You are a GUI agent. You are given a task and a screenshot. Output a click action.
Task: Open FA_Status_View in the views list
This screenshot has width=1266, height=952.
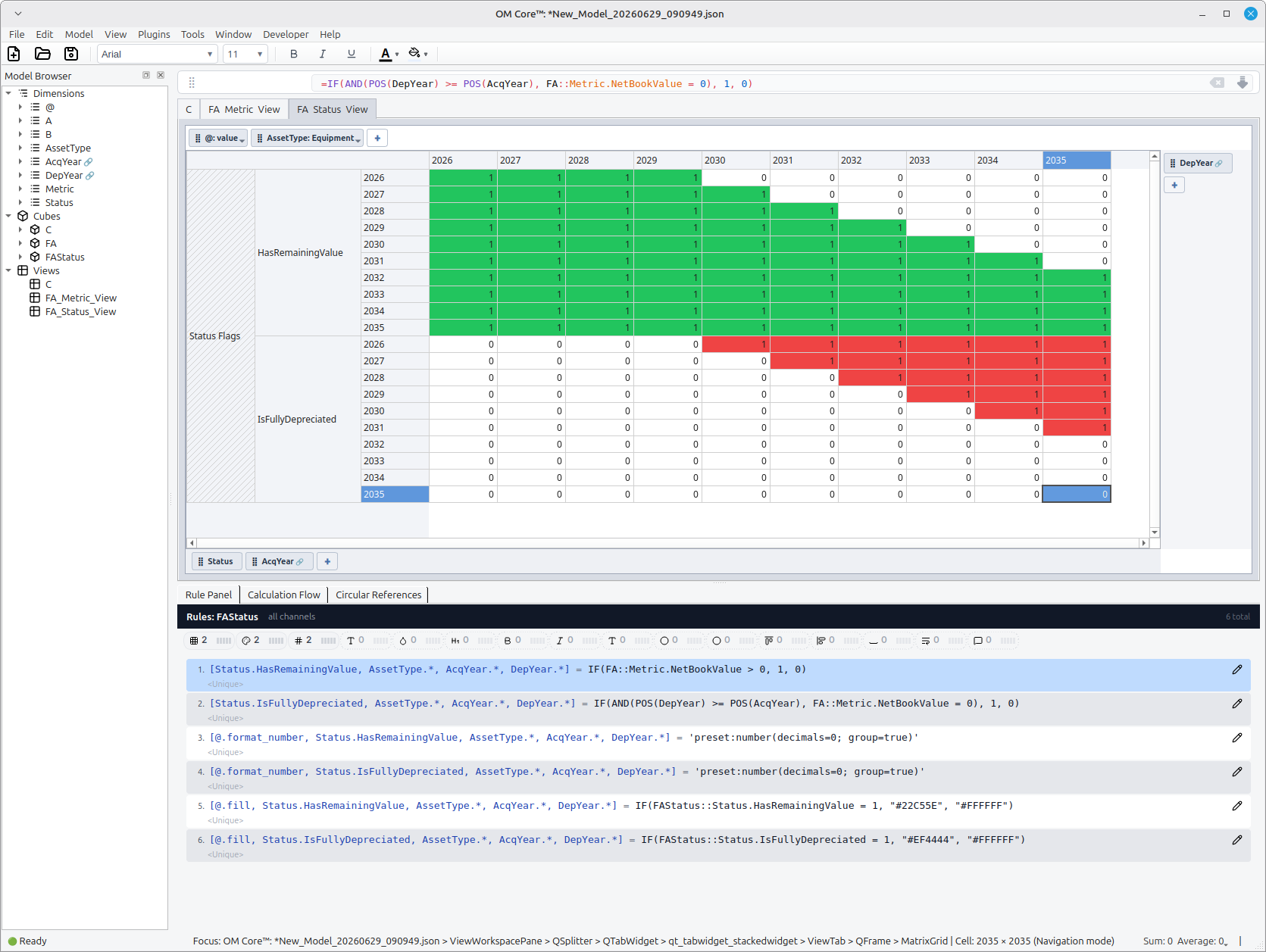pyautogui.click(x=80, y=311)
